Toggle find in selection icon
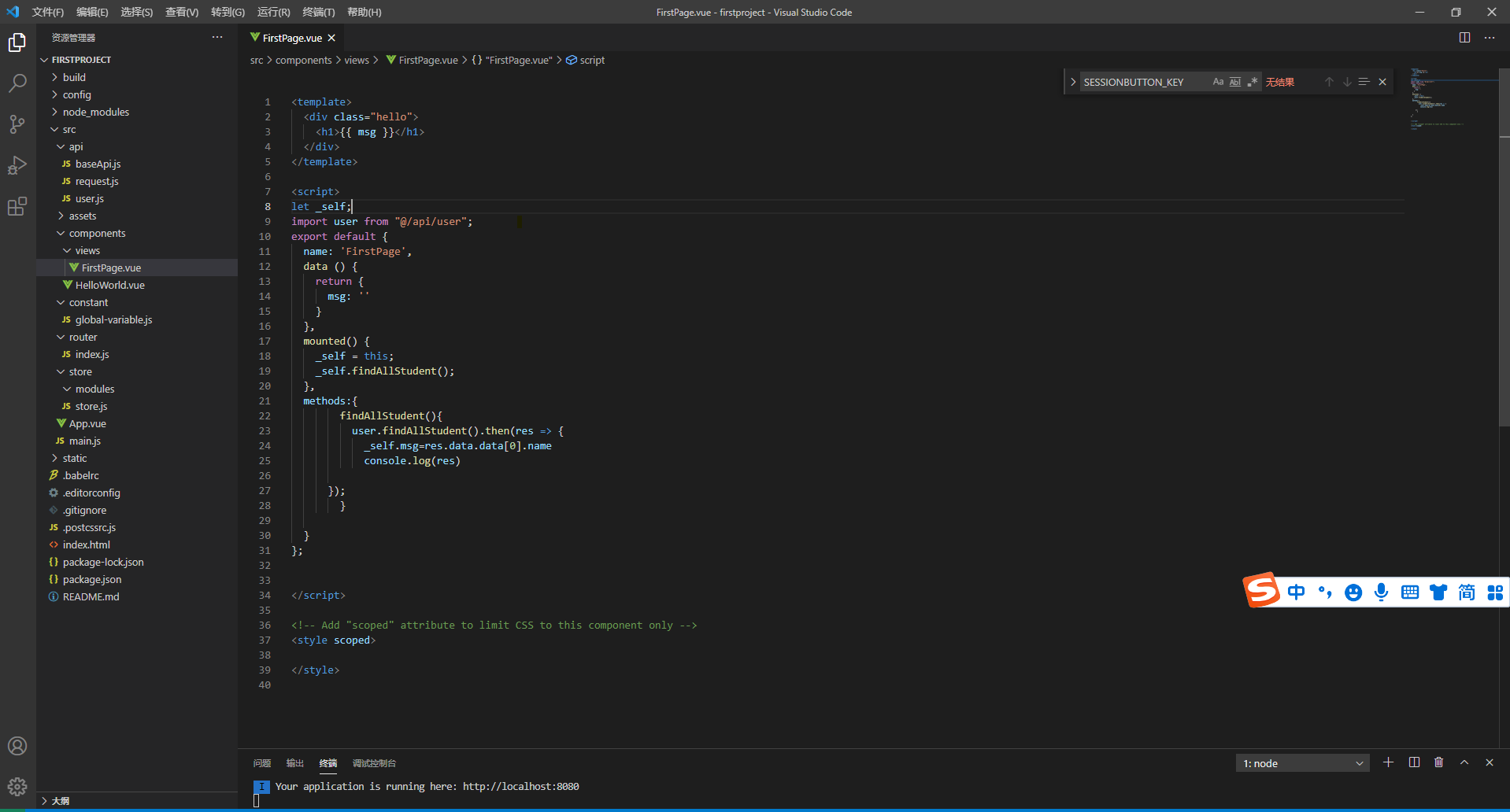The height and width of the screenshot is (812, 1510). (x=1364, y=82)
